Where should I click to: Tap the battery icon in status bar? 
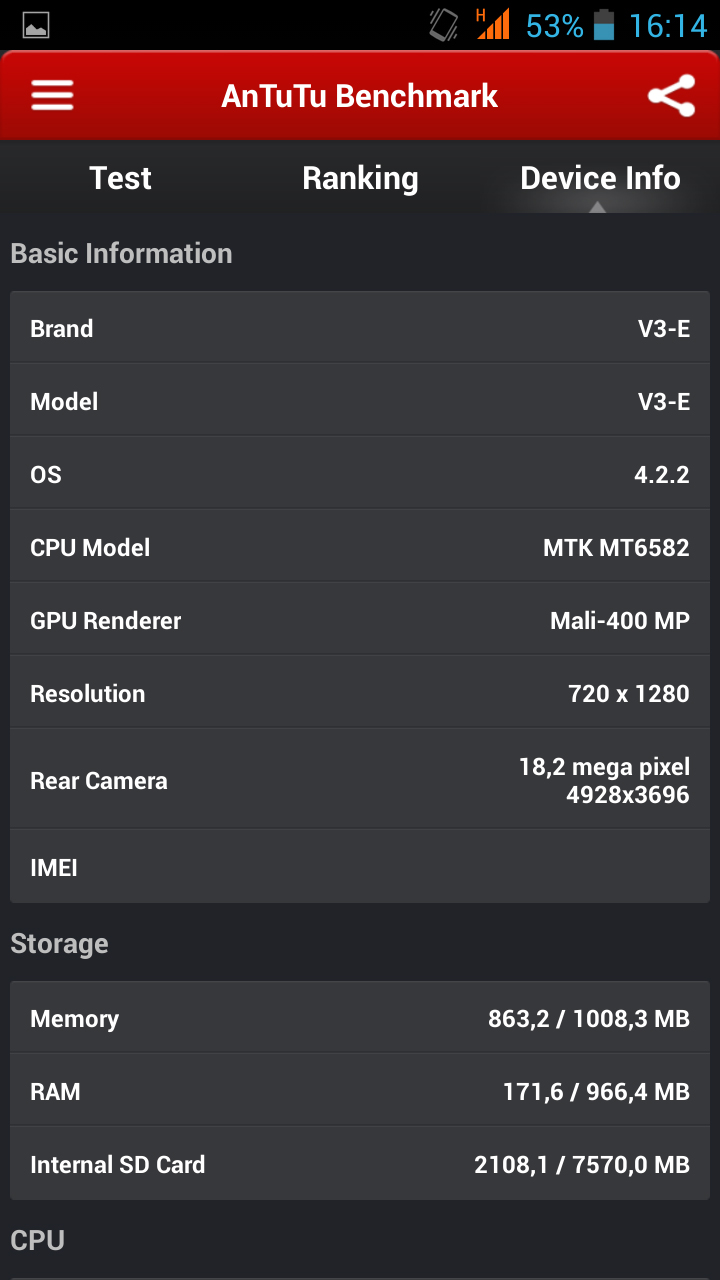click(603, 25)
